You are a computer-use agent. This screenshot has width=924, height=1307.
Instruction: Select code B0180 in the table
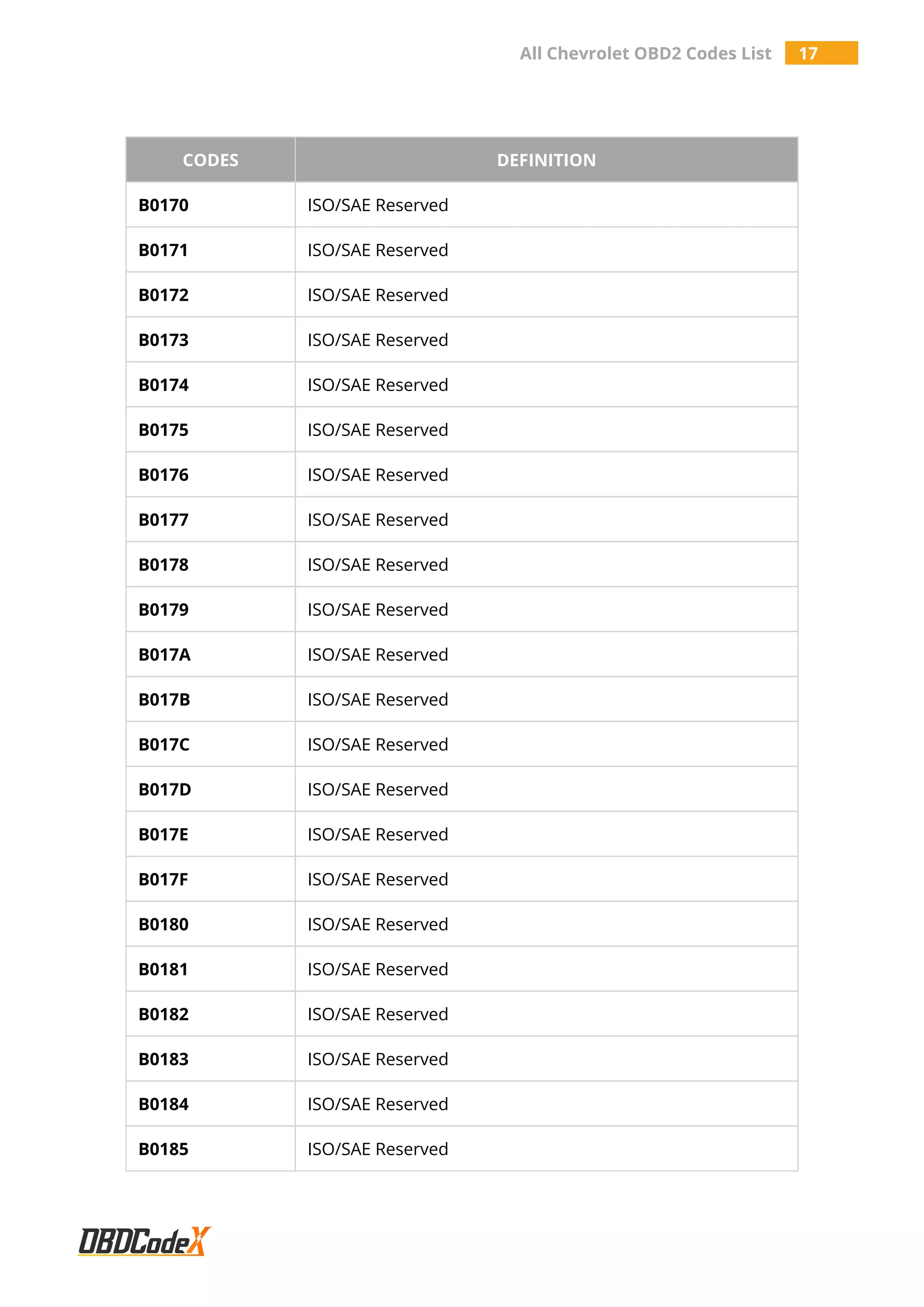[163, 924]
